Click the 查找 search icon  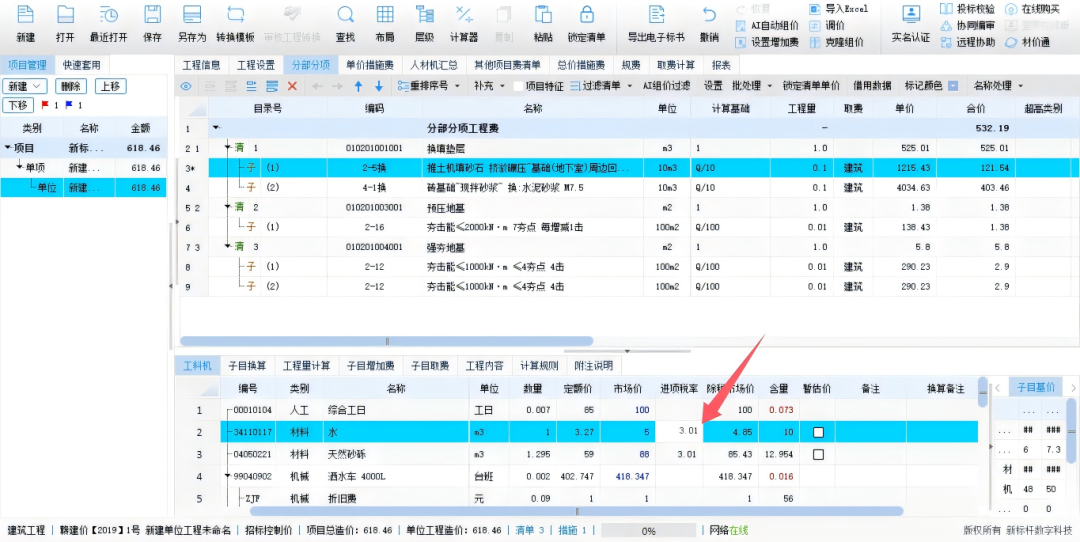(345, 16)
